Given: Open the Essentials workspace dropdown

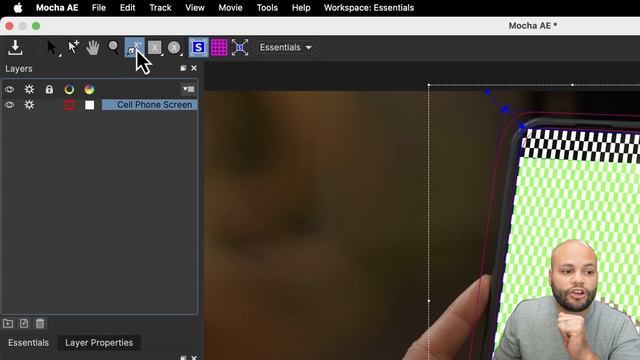Looking at the screenshot, I should 286,47.
